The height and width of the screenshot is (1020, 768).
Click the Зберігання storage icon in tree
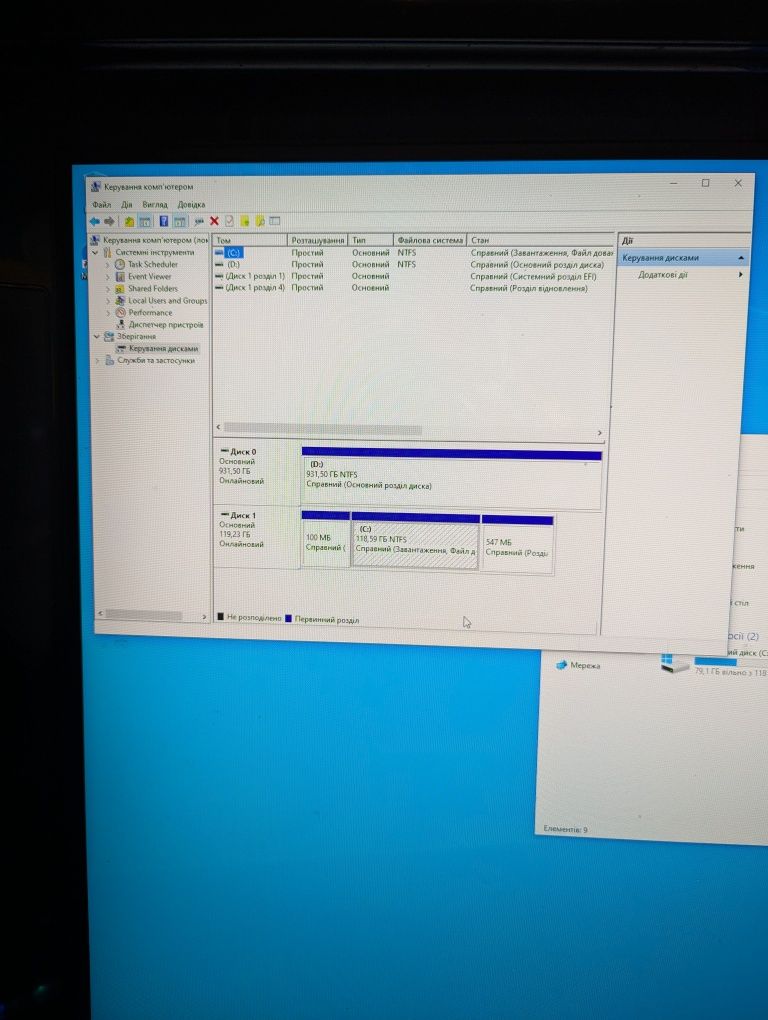click(x=109, y=336)
